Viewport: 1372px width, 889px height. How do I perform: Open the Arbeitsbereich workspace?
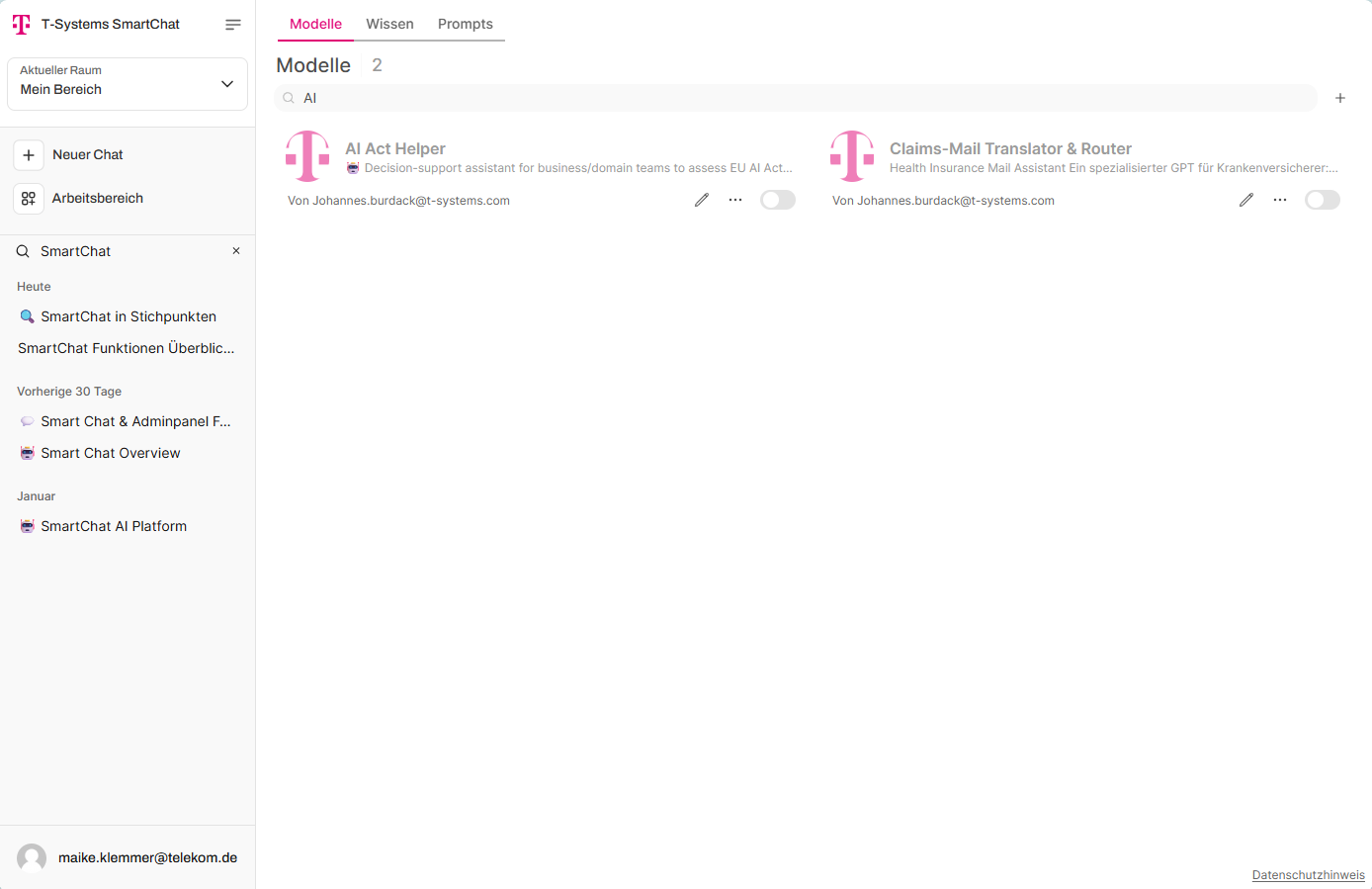(97, 199)
